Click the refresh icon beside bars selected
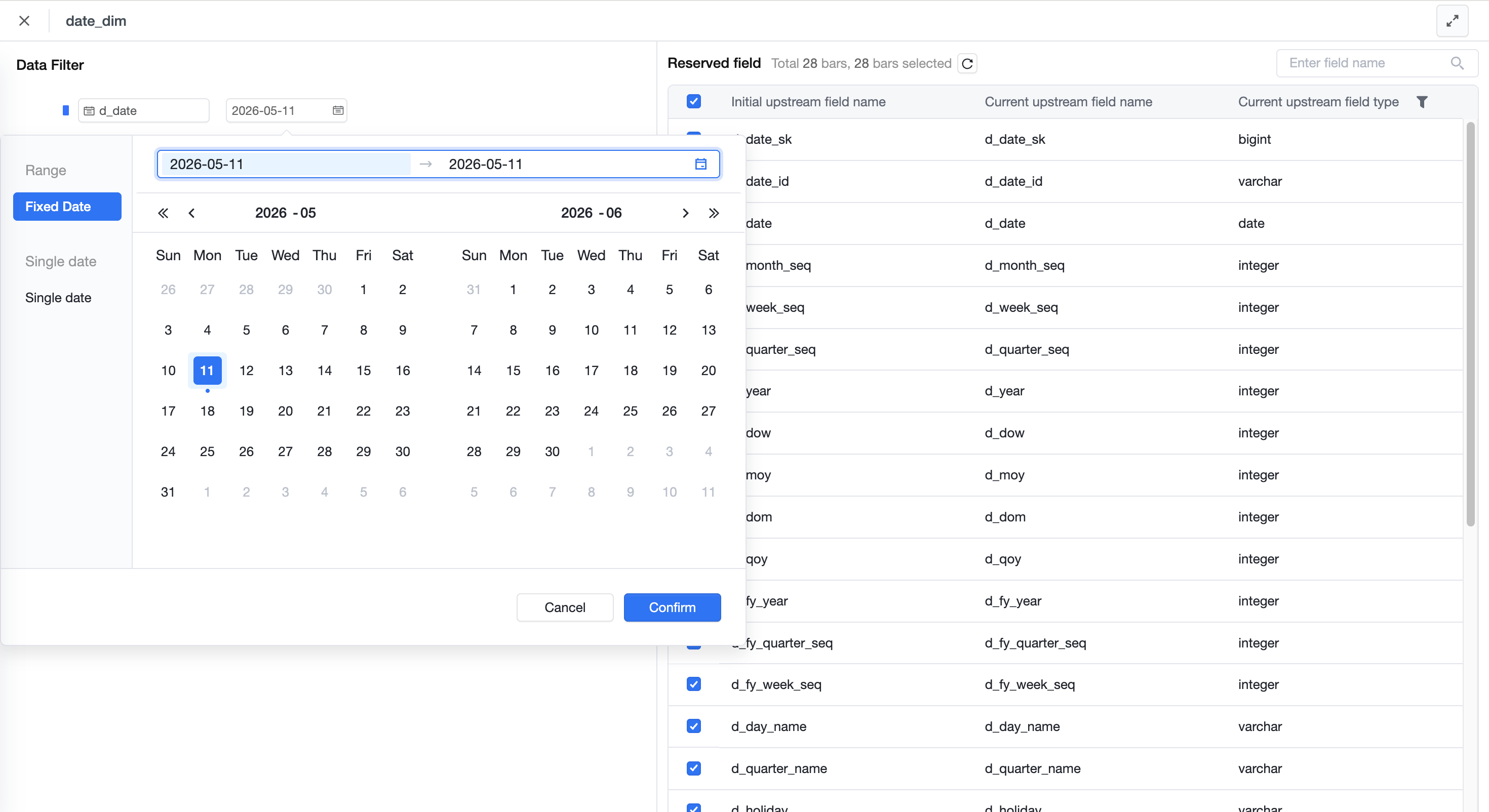The image size is (1489, 812). 967,64
